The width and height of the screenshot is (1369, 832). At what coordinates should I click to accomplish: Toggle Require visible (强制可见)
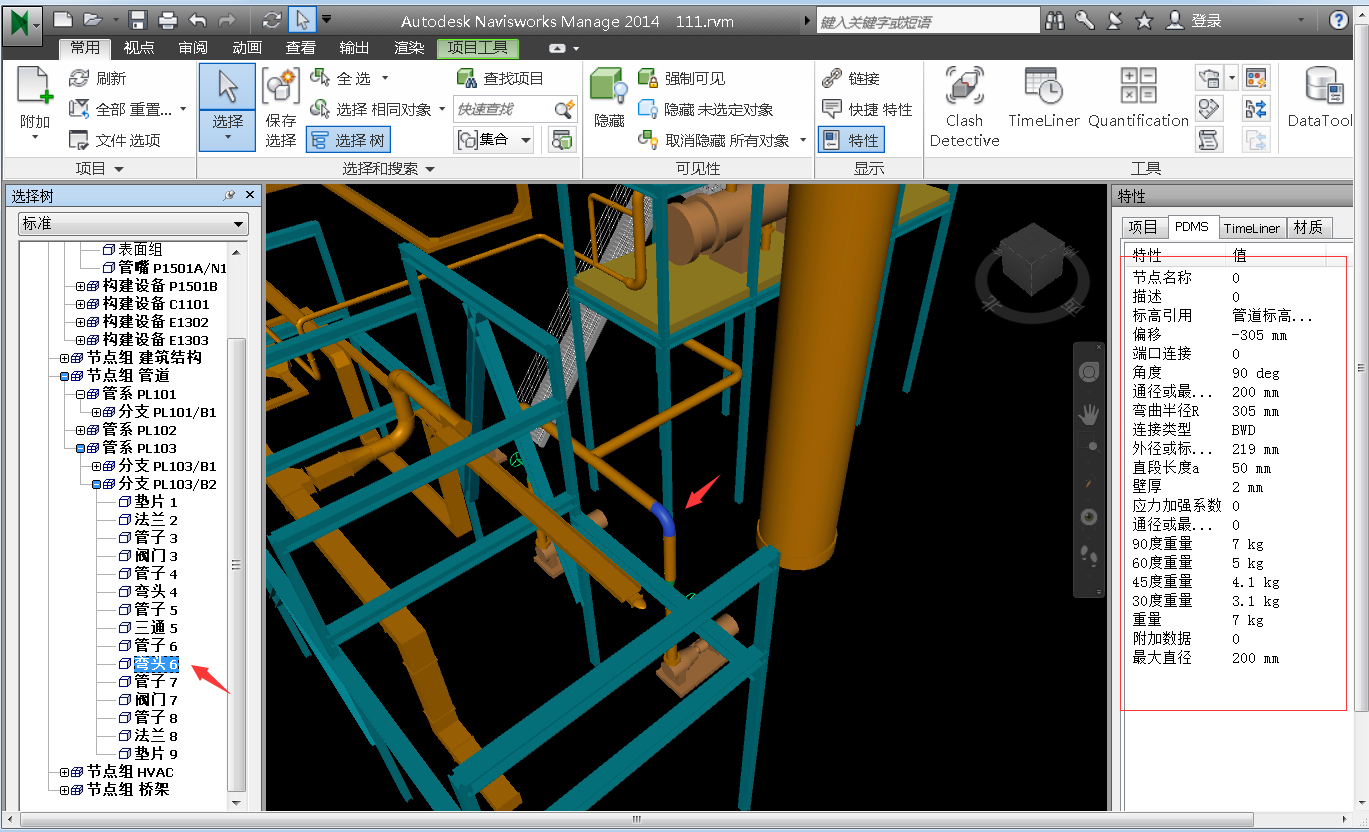[x=681, y=78]
